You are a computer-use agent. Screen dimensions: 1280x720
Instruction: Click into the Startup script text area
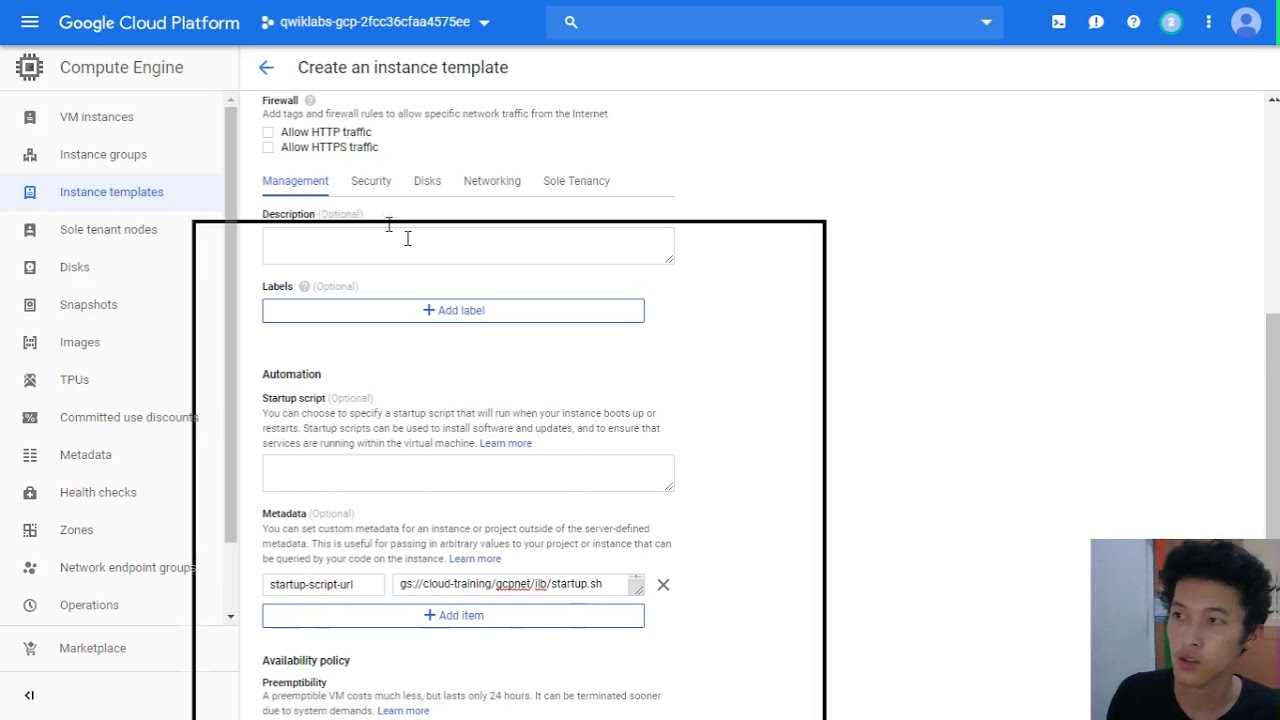click(x=468, y=473)
